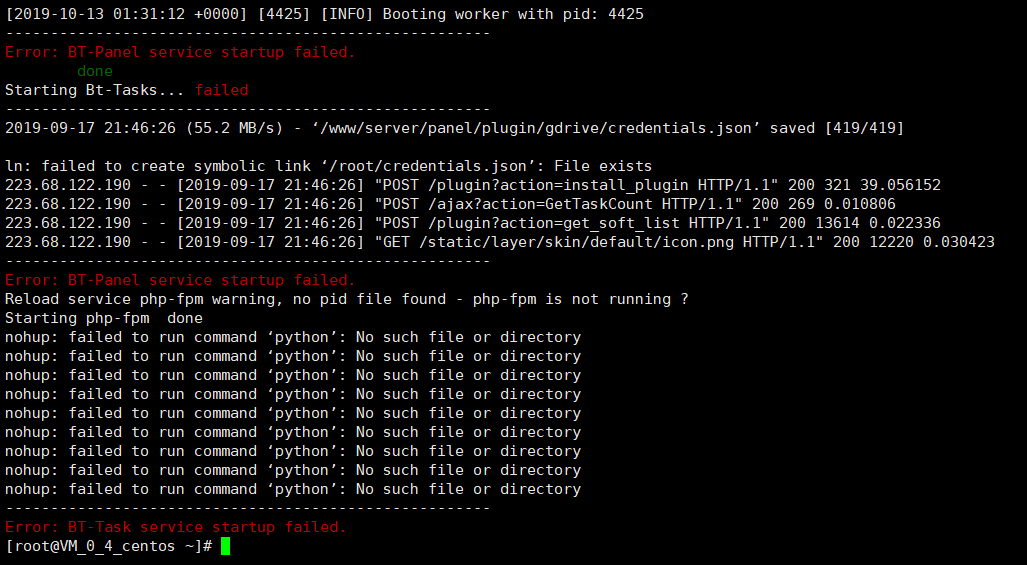Click the 'Starting Bt-Tasks...' text
Viewport: 1027px width, 565px height.
[x=94, y=90]
